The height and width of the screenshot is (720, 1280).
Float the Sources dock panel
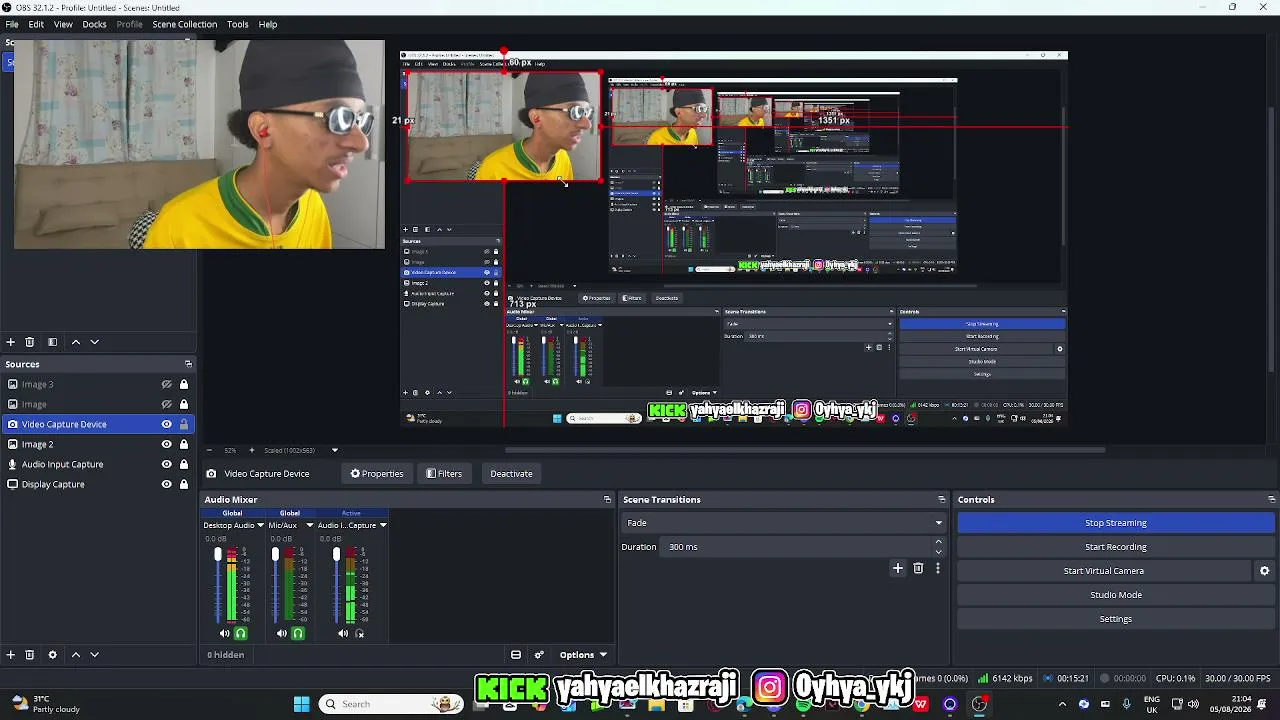pyautogui.click(x=188, y=364)
